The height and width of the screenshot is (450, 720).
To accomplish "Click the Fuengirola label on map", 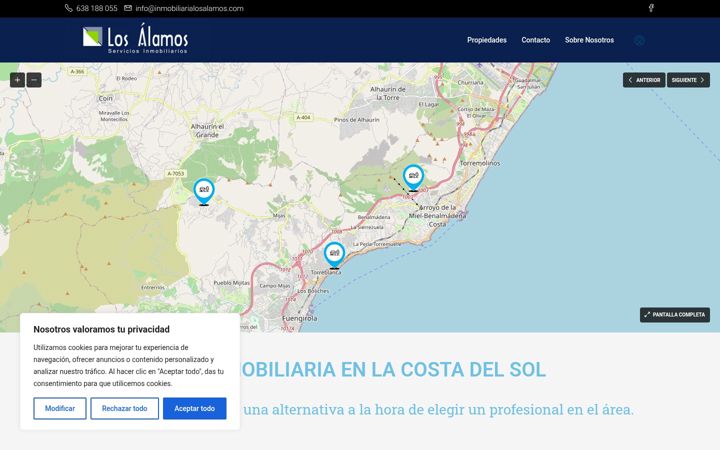I will pos(299,318).
